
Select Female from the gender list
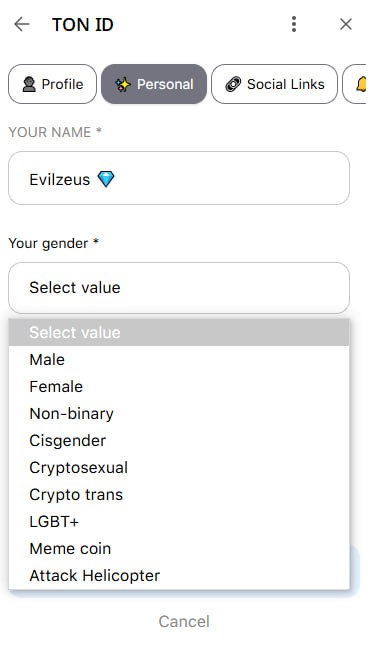179,386
